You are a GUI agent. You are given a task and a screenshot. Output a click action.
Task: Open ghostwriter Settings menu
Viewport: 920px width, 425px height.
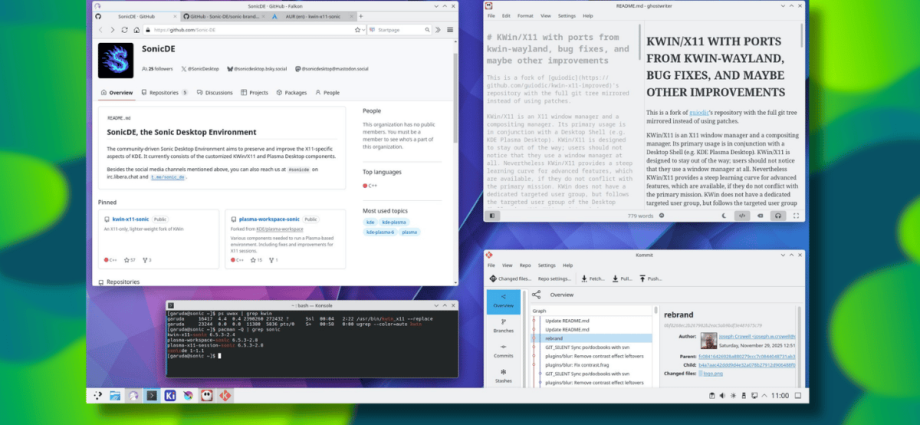(566, 16)
